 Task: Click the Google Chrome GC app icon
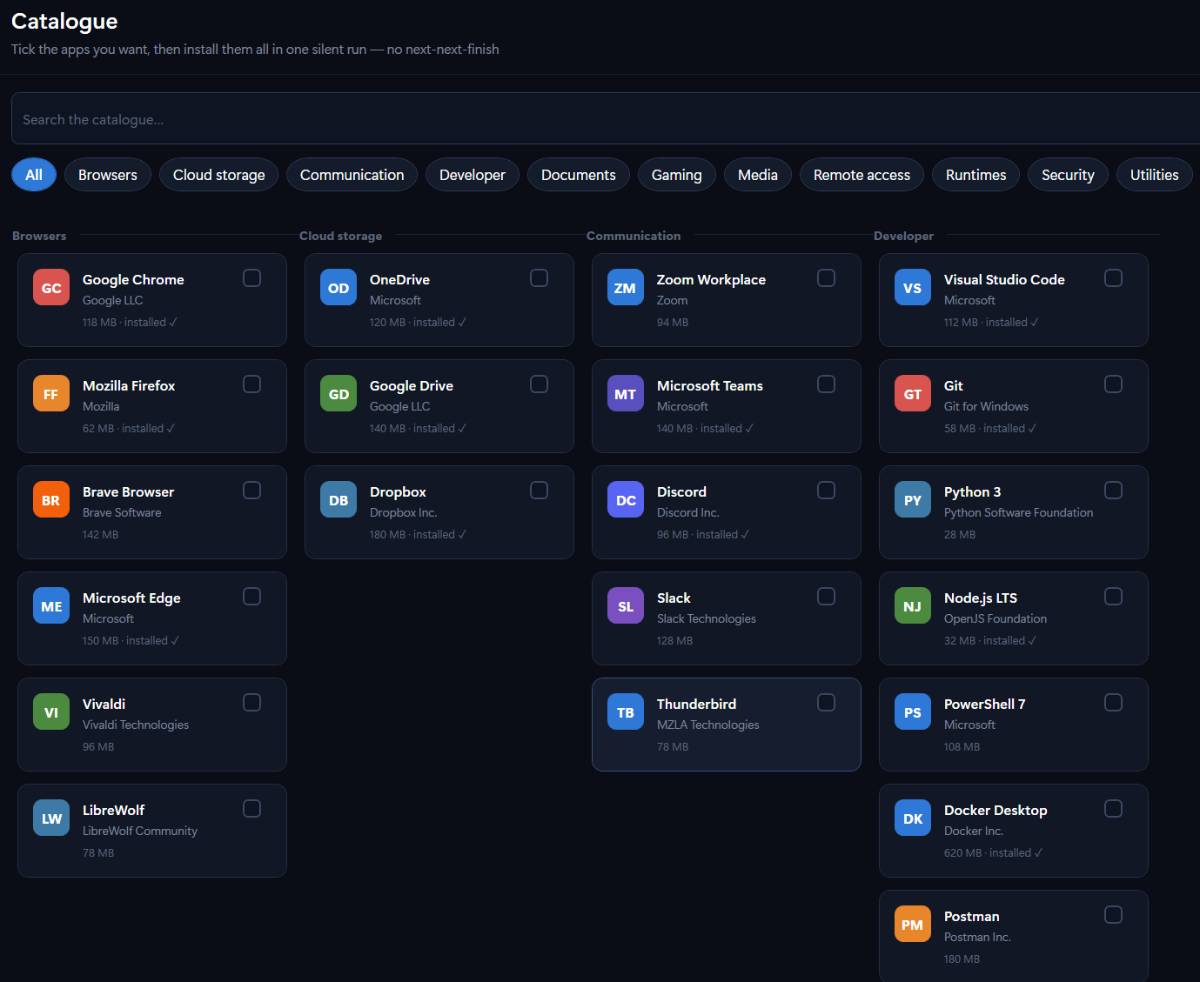coord(51,288)
